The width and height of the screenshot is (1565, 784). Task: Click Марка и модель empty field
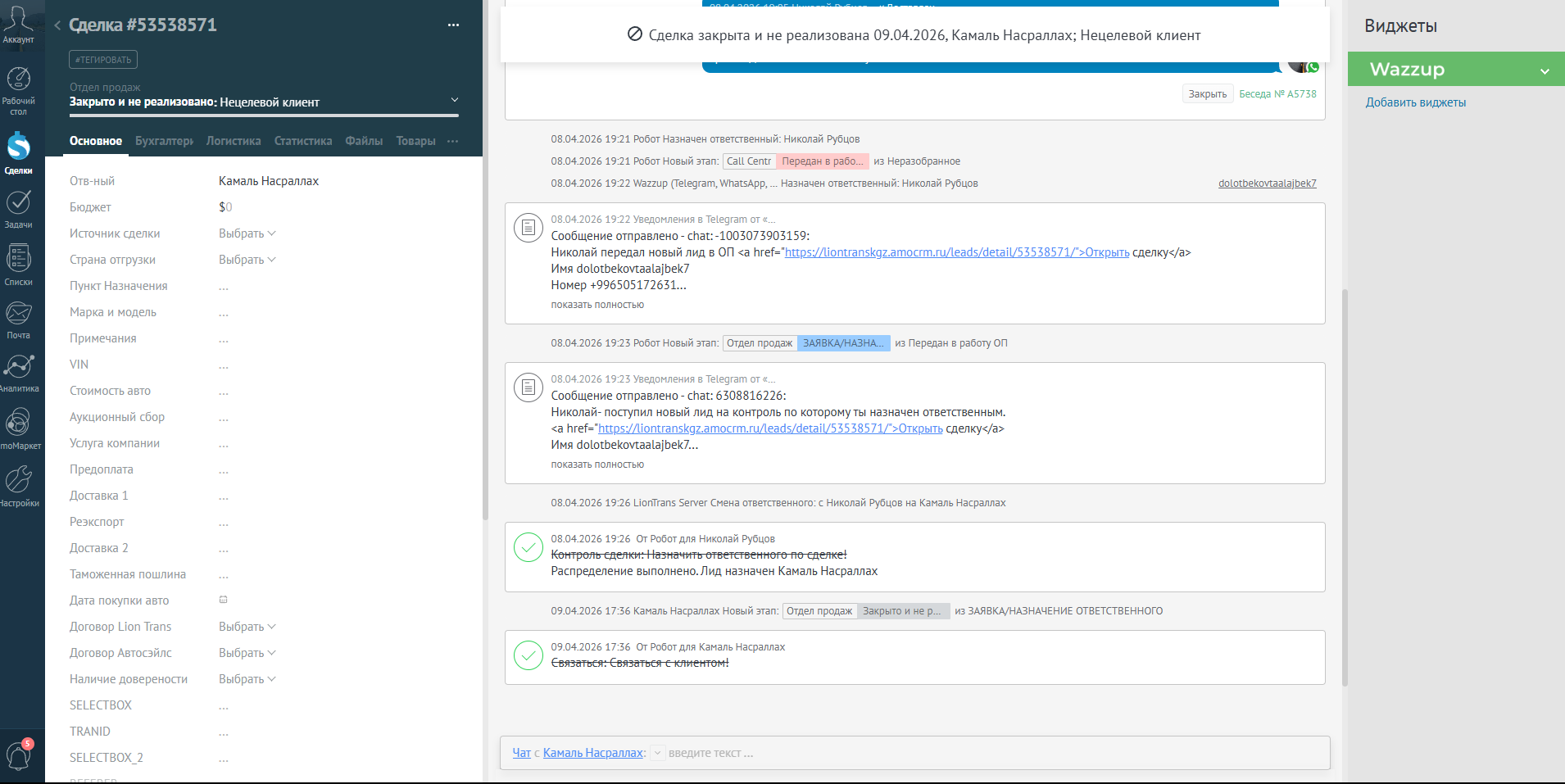pos(224,312)
